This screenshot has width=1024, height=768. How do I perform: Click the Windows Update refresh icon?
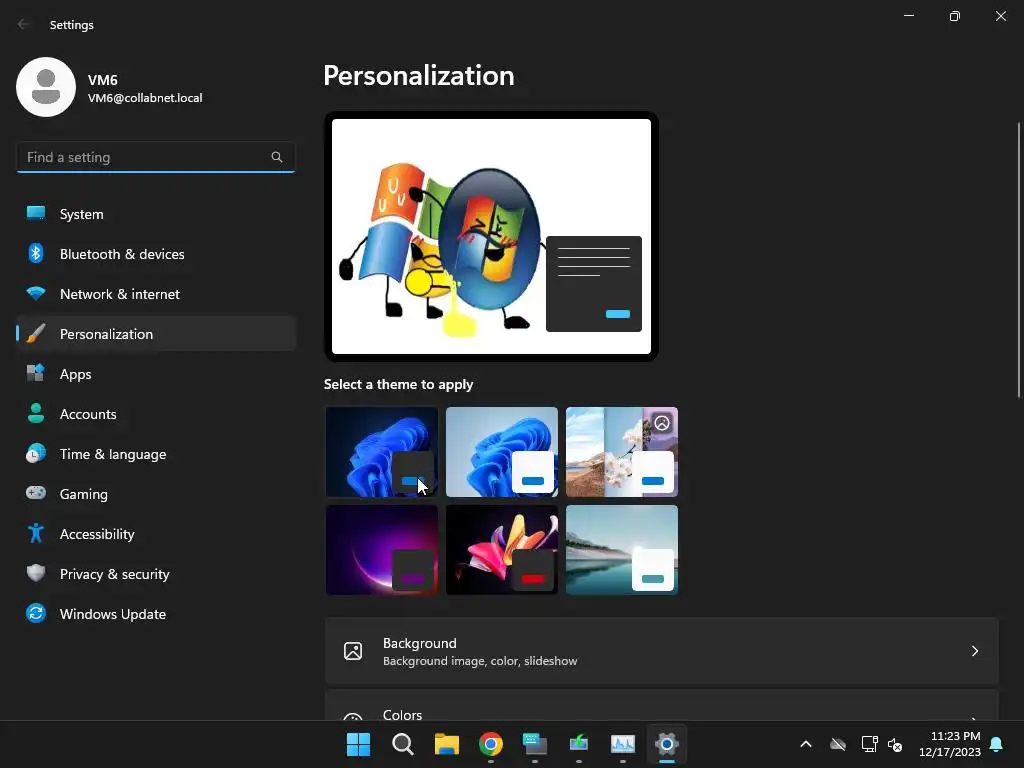(x=36, y=613)
